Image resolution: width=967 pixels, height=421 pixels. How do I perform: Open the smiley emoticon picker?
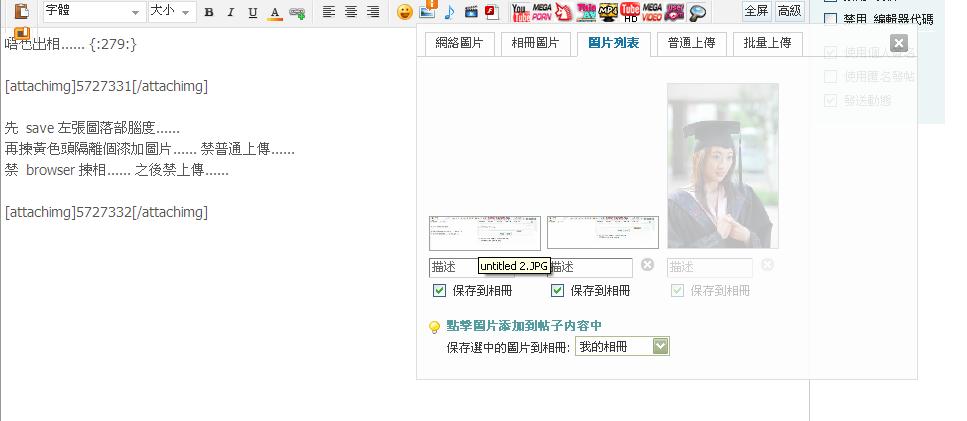[404, 12]
